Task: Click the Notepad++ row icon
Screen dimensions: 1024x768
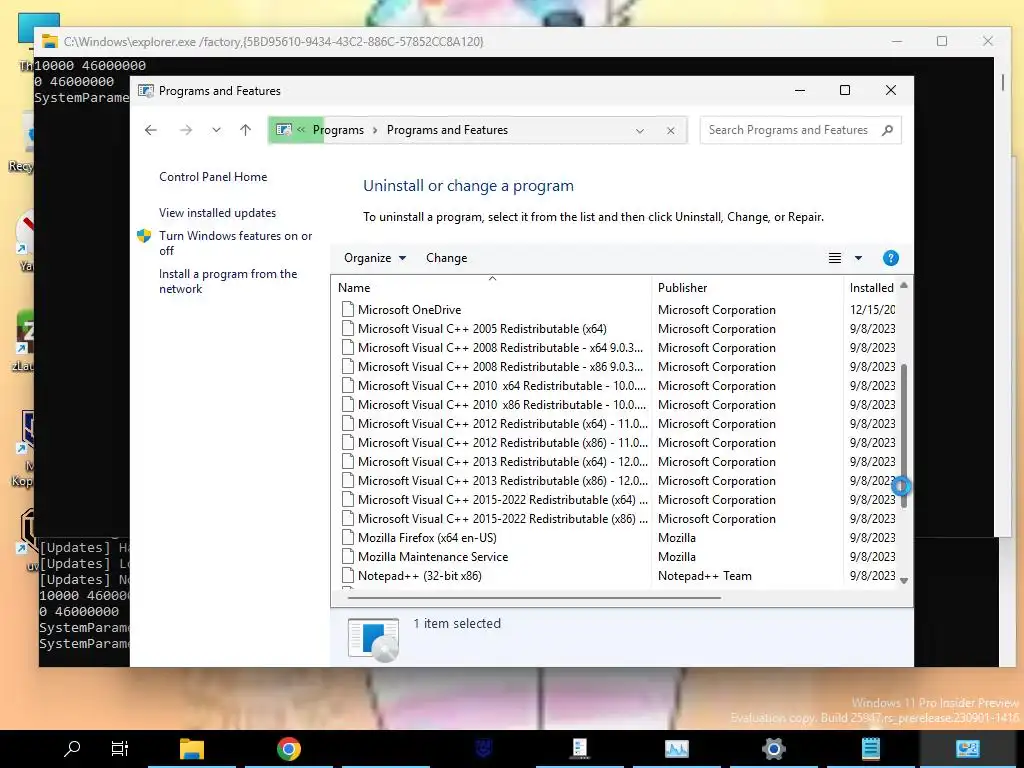Action: click(x=348, y=575)
